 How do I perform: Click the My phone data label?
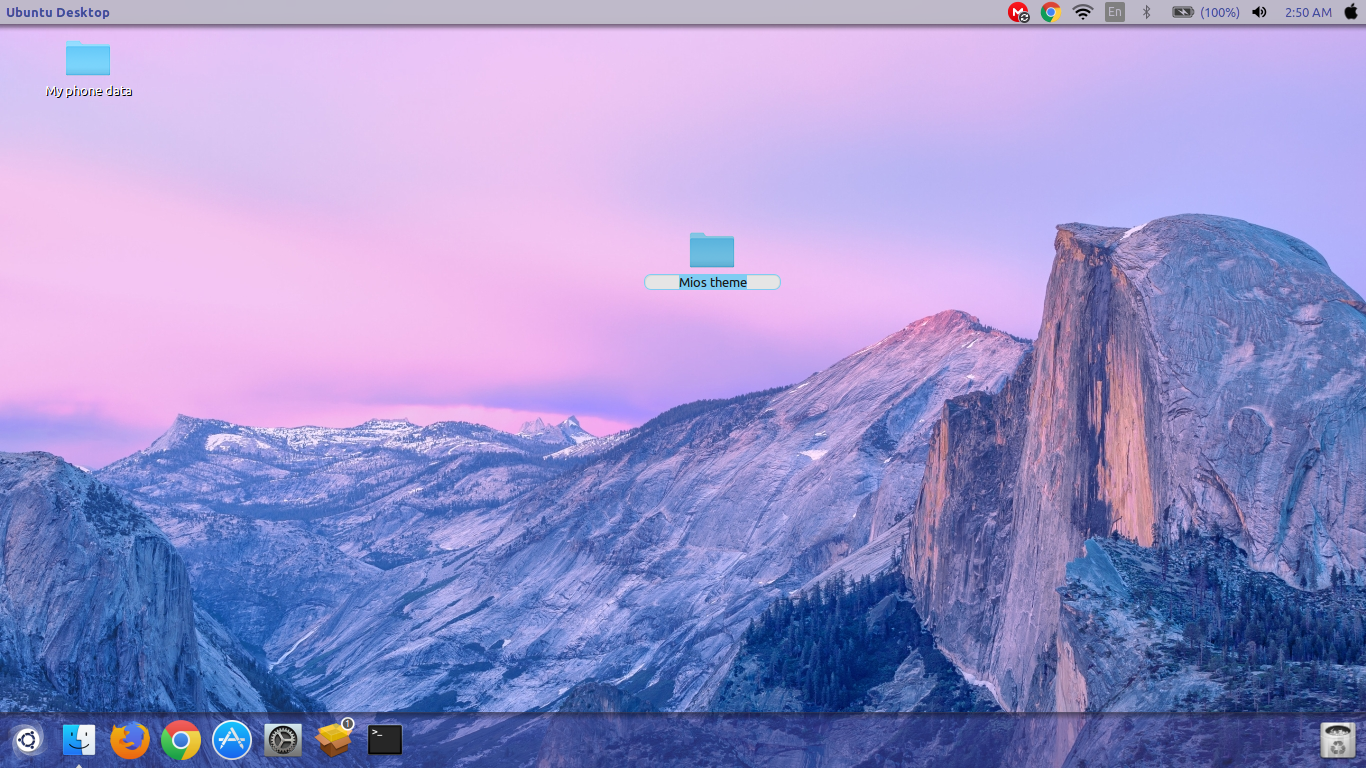(x=89, y=91)
